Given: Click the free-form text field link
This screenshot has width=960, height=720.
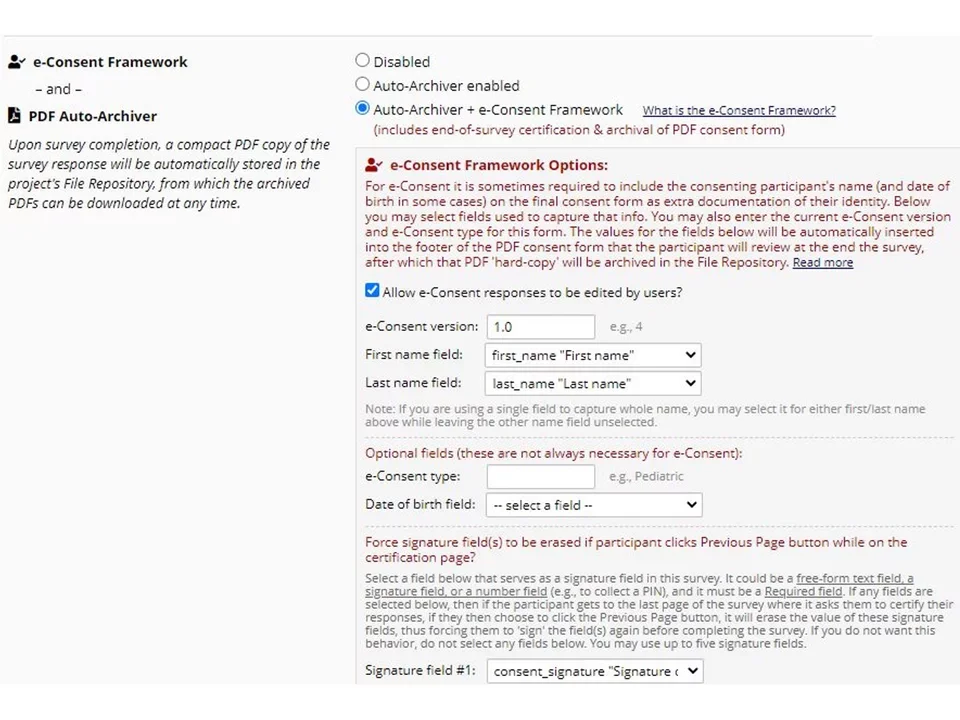Looking at the screenshot, I should coord(855,578).
